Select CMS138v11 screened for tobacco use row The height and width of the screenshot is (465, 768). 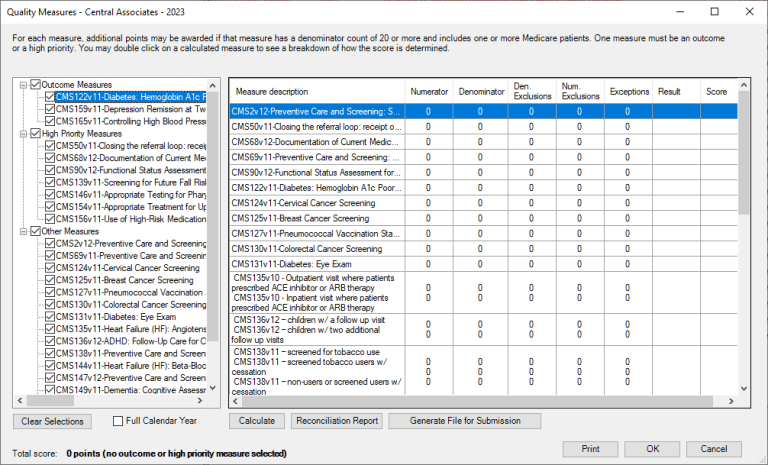483,371
